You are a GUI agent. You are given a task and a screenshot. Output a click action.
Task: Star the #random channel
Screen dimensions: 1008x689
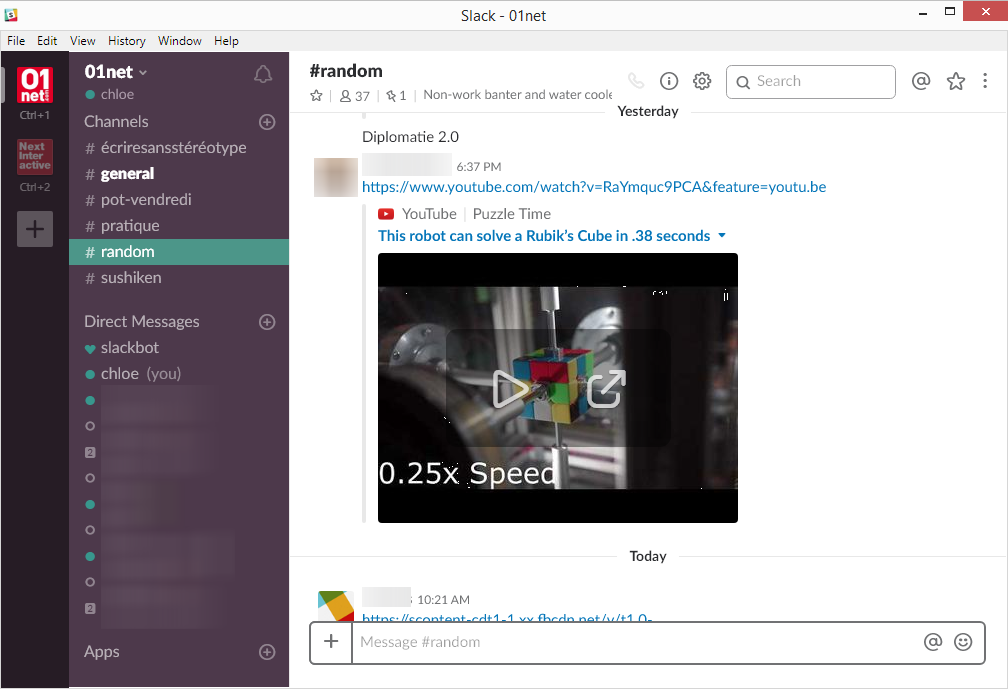(x=316, y=96)
